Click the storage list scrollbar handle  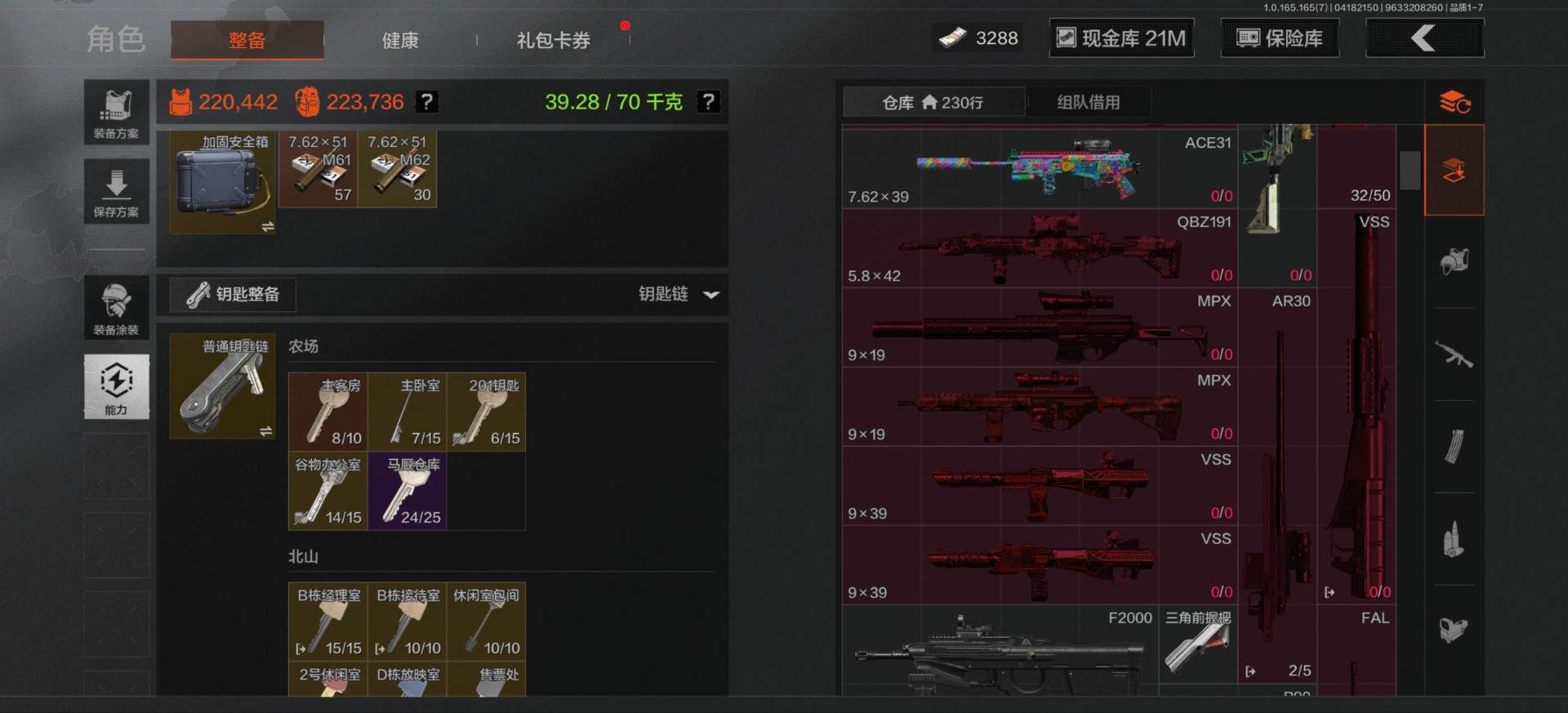click(x=1410, y=170)
